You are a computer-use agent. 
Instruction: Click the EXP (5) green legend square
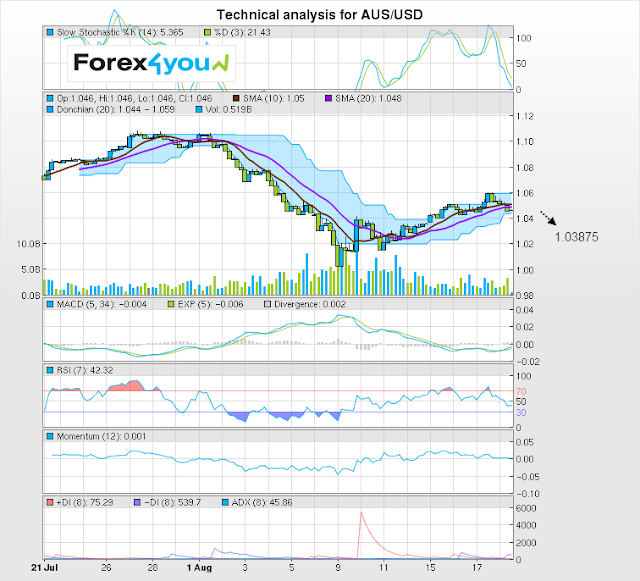(171, 304)
